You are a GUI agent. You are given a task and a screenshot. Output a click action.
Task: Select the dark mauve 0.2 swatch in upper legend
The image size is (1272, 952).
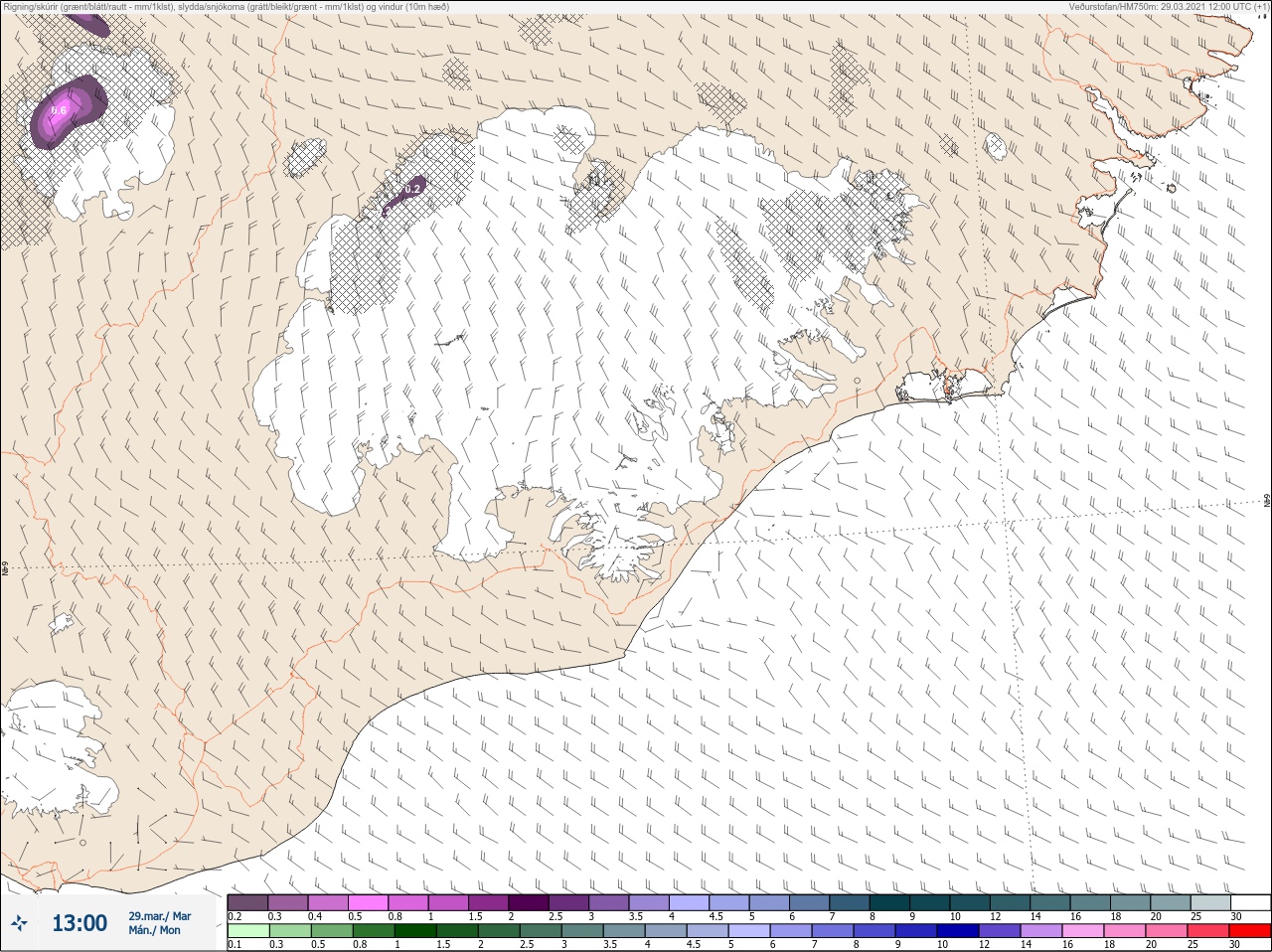(x=247, y=902)
